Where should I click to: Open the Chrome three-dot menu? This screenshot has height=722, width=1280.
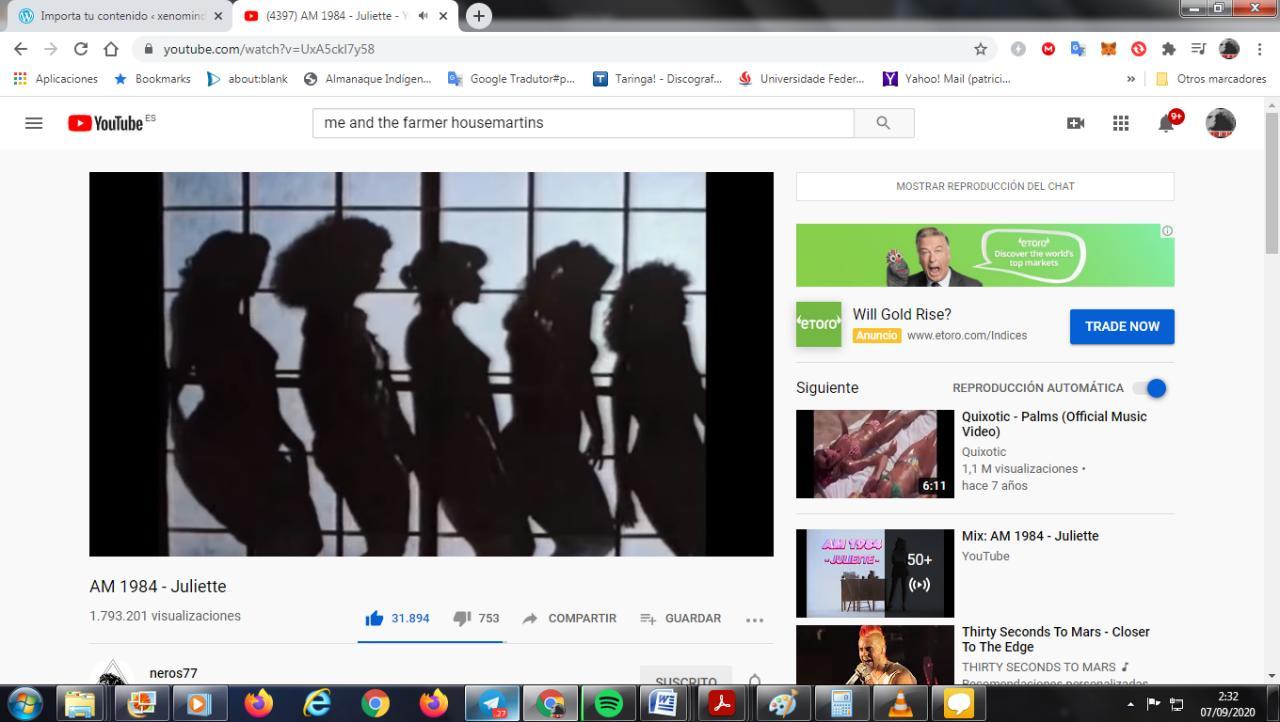point(1259,49)
